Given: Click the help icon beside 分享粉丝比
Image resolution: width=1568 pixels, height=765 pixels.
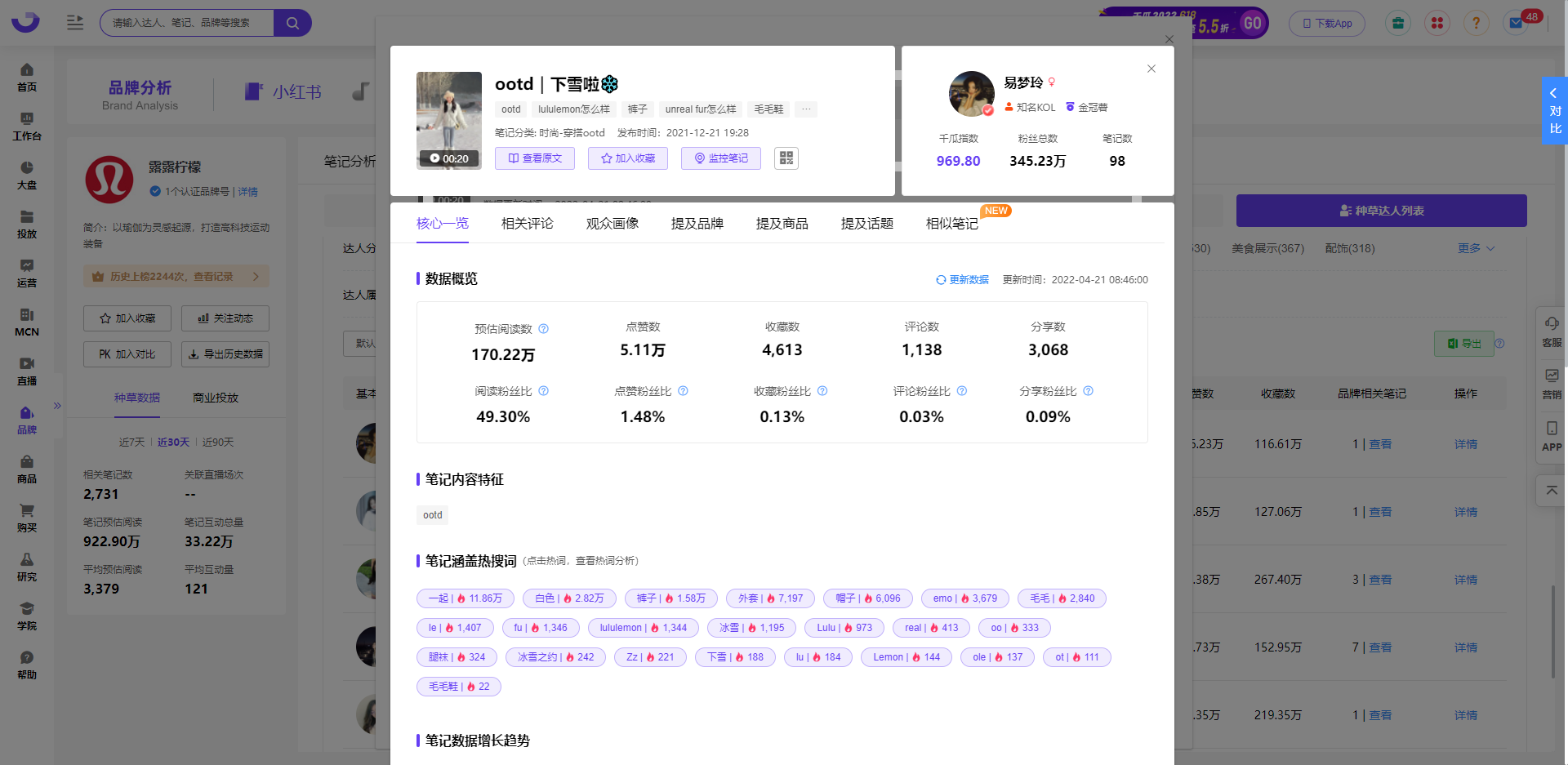Looking at the screenshot, I should click(x=1089, y=391).
